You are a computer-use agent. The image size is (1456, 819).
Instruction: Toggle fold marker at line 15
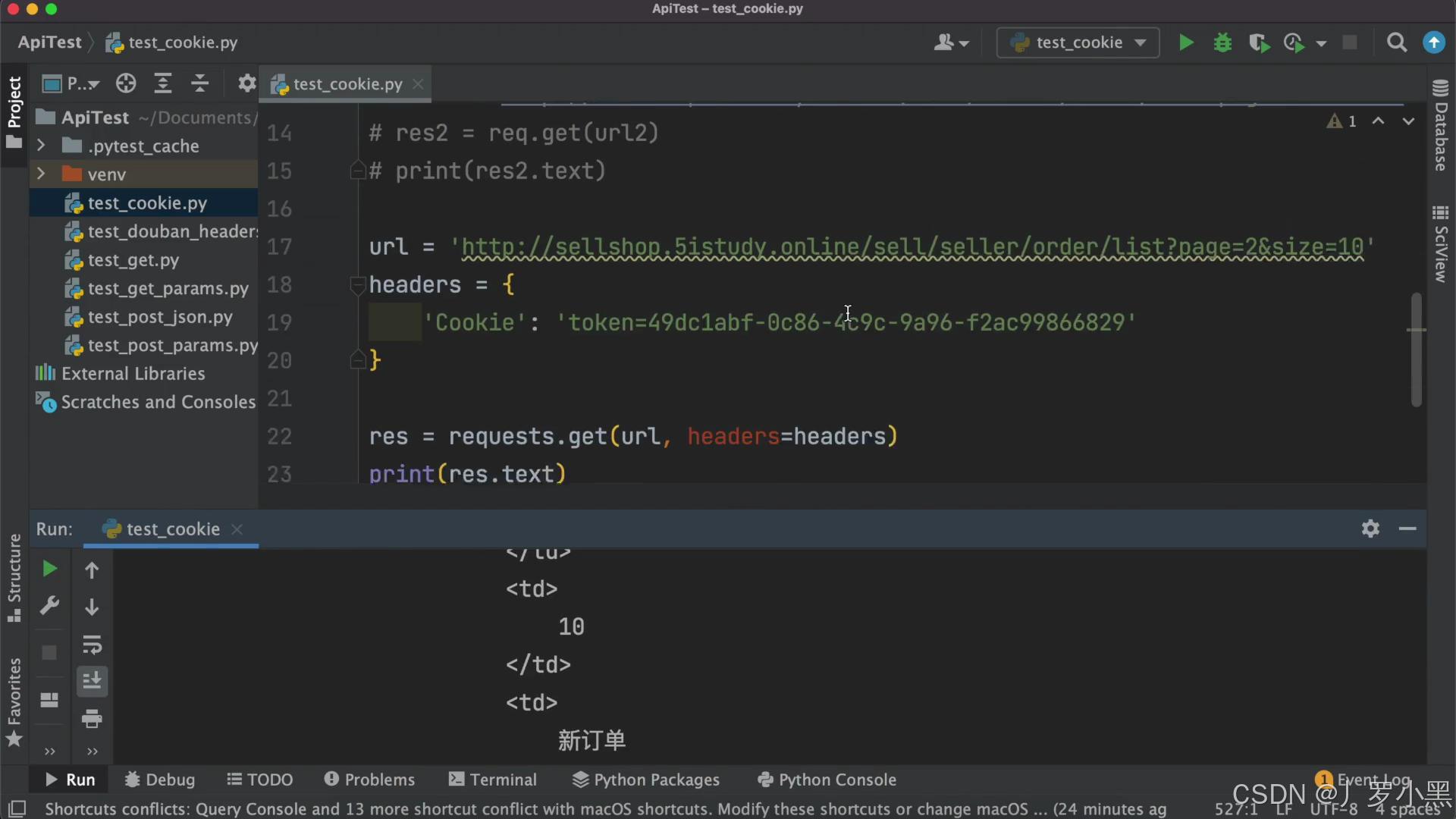358,171
